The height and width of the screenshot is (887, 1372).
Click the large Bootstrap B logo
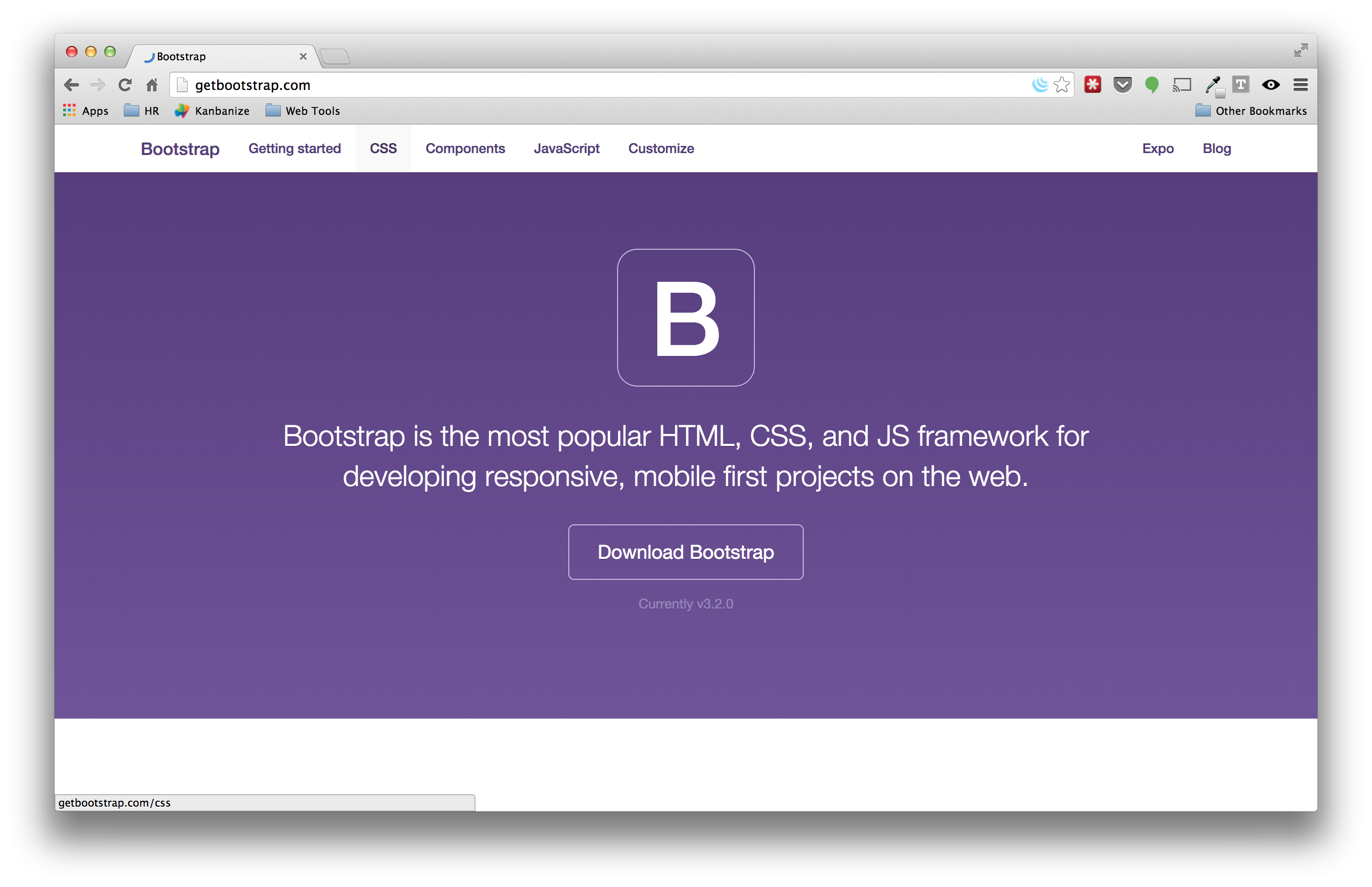pos(686,317)
